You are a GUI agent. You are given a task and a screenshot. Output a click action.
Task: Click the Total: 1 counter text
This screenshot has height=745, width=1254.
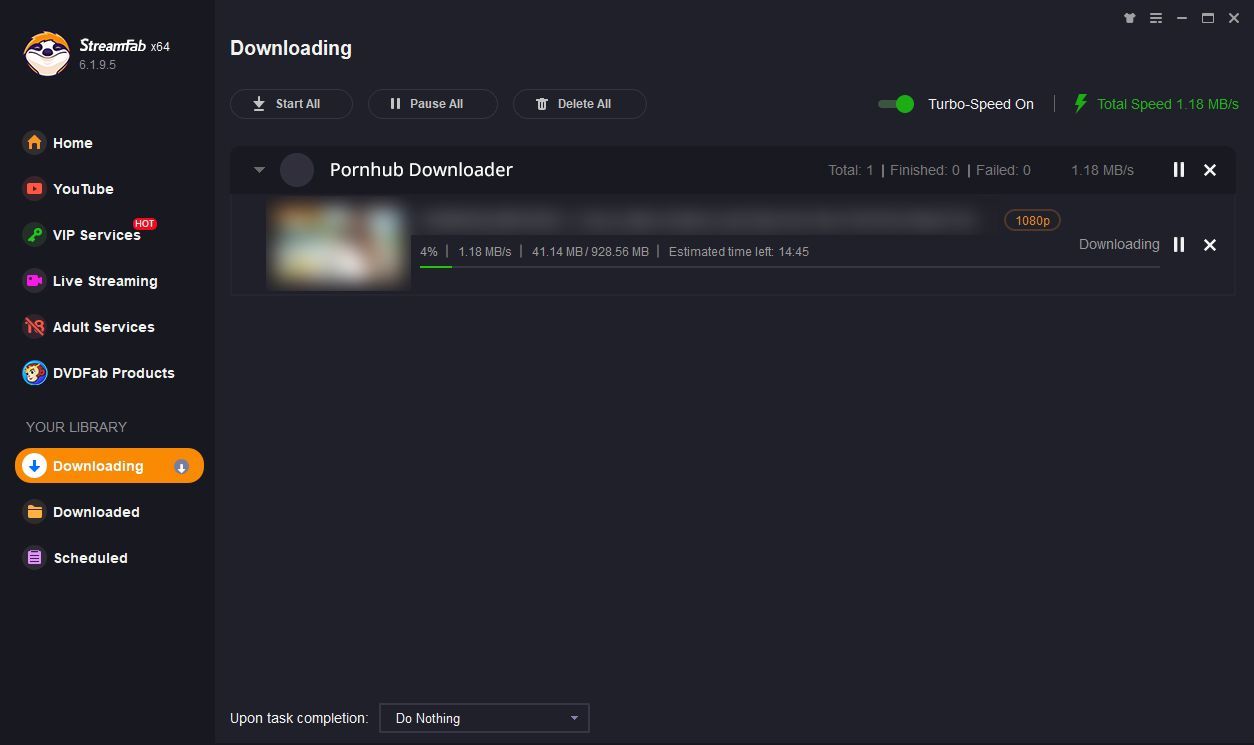(851, 170)
